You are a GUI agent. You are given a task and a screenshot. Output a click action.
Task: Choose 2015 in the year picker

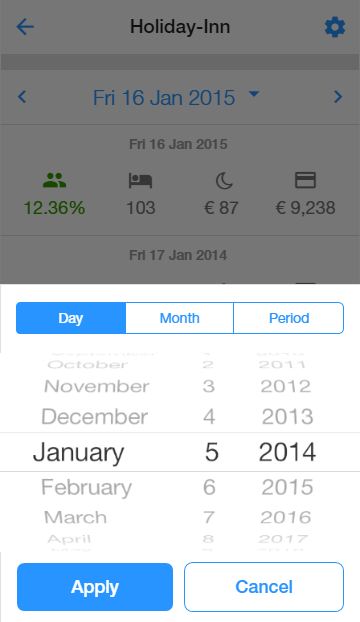(287, 487)
